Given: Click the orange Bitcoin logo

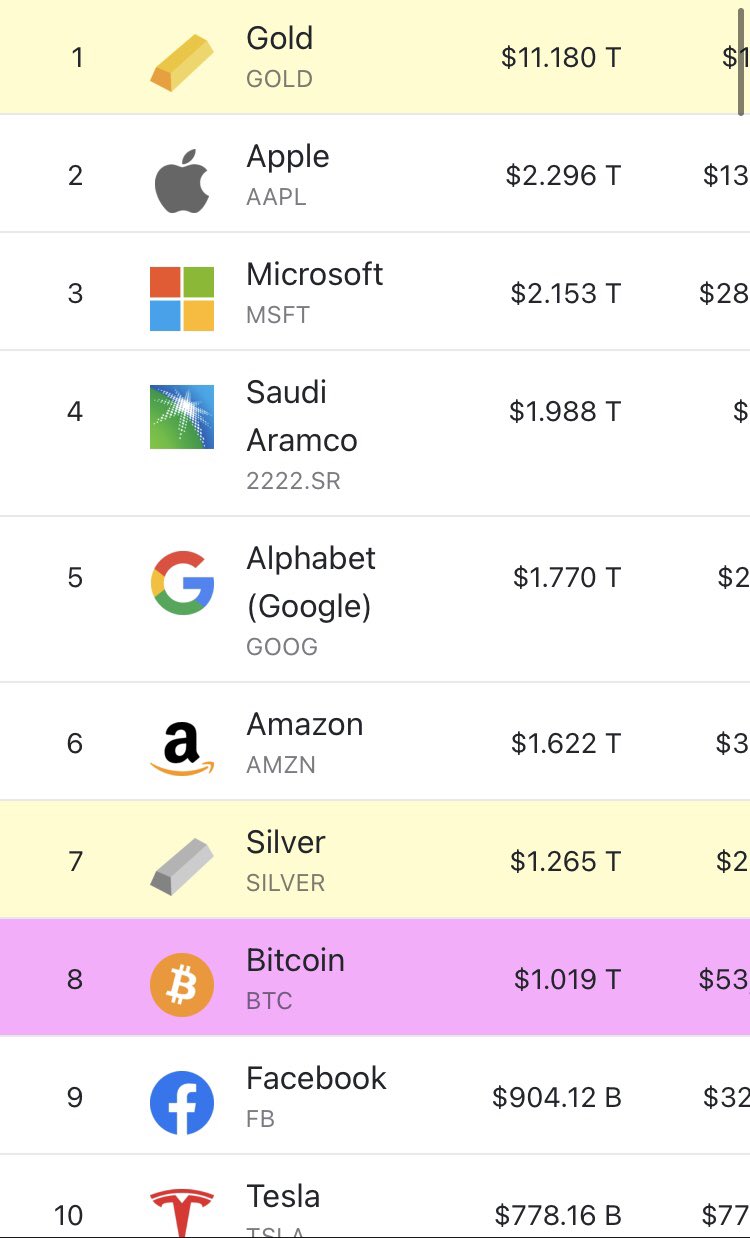Looking at the screenshot, I should pyautogui.click(x=182, y=985).
